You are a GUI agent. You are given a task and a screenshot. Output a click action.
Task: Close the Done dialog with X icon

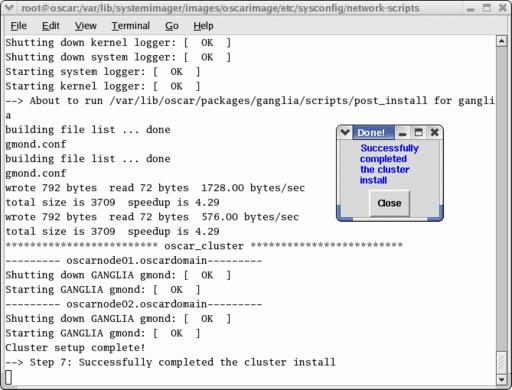[434, 133]
